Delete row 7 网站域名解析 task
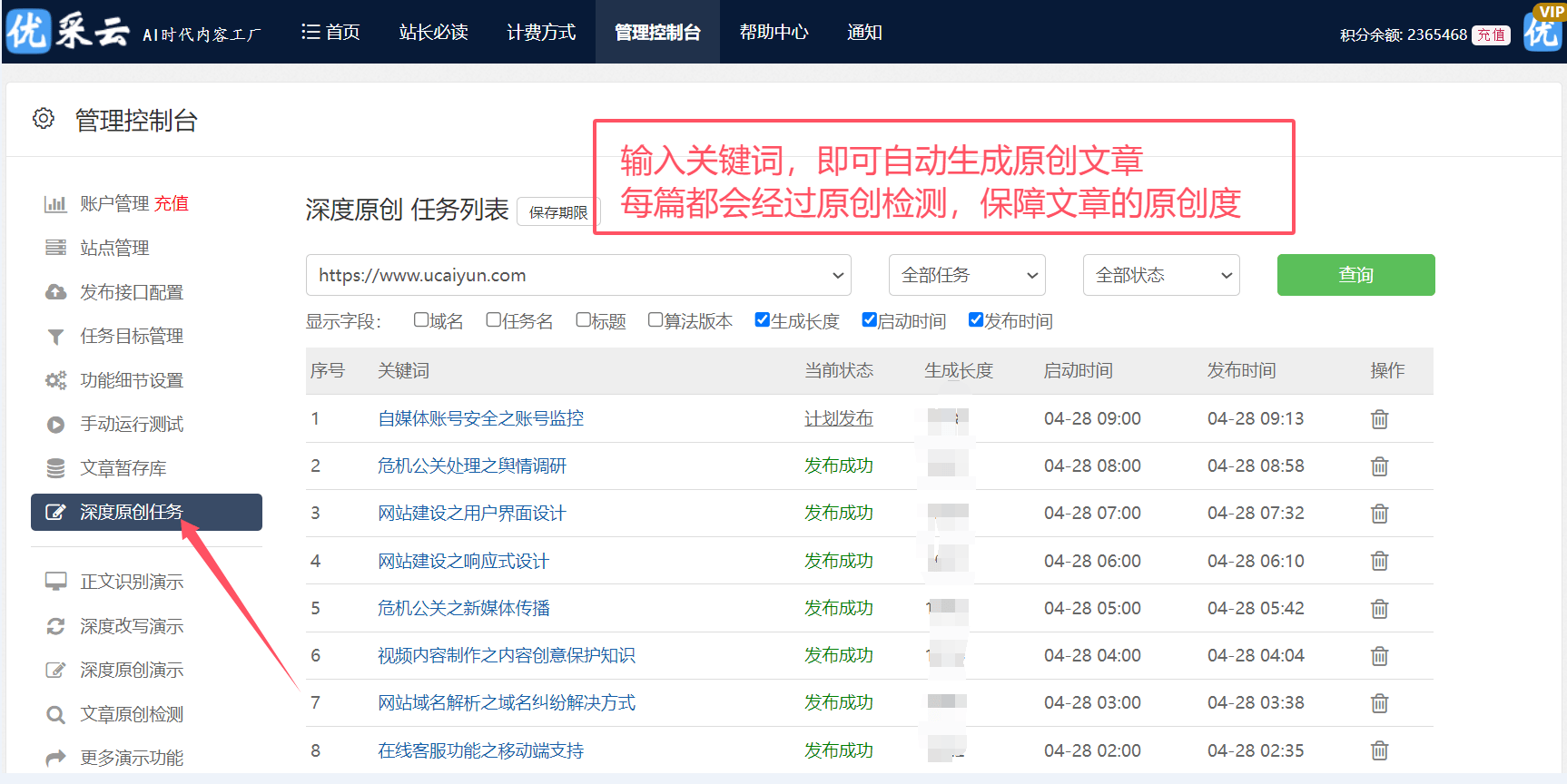Viewport: 1567px width, 784px height. 1379,703
